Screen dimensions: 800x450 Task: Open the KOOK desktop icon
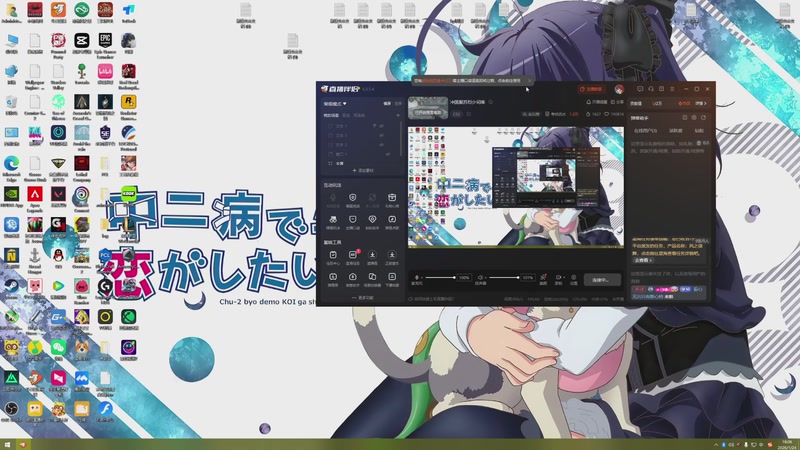click(129, 194)
